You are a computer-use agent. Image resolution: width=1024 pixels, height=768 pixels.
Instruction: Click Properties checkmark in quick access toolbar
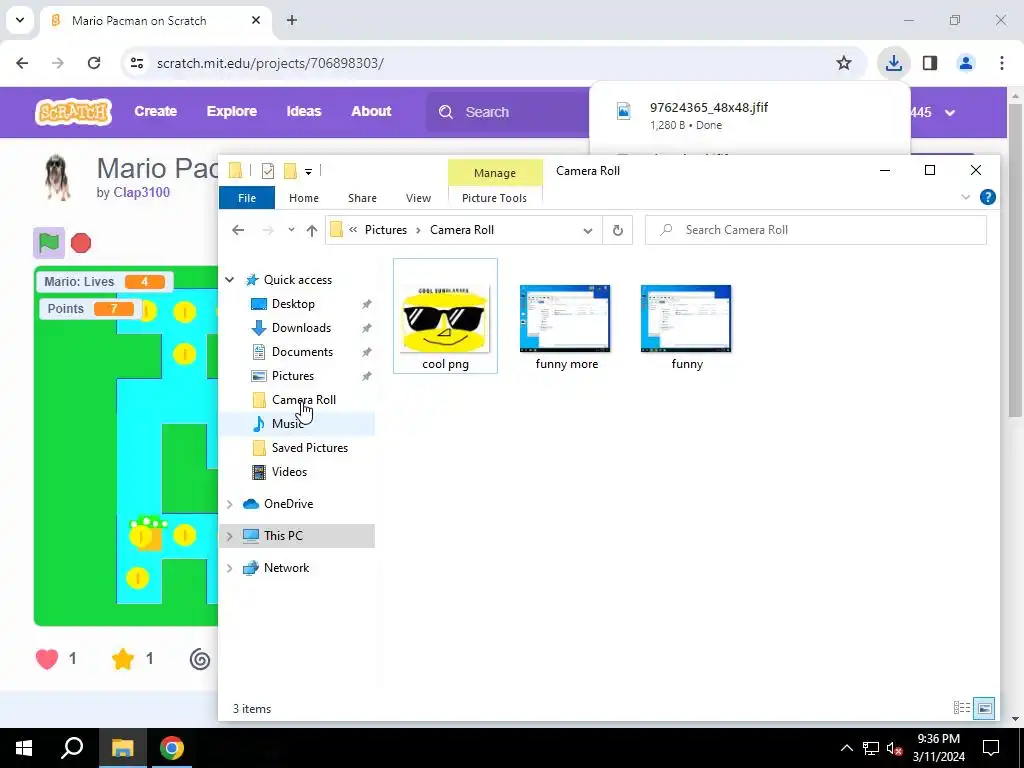coord(268,171)
